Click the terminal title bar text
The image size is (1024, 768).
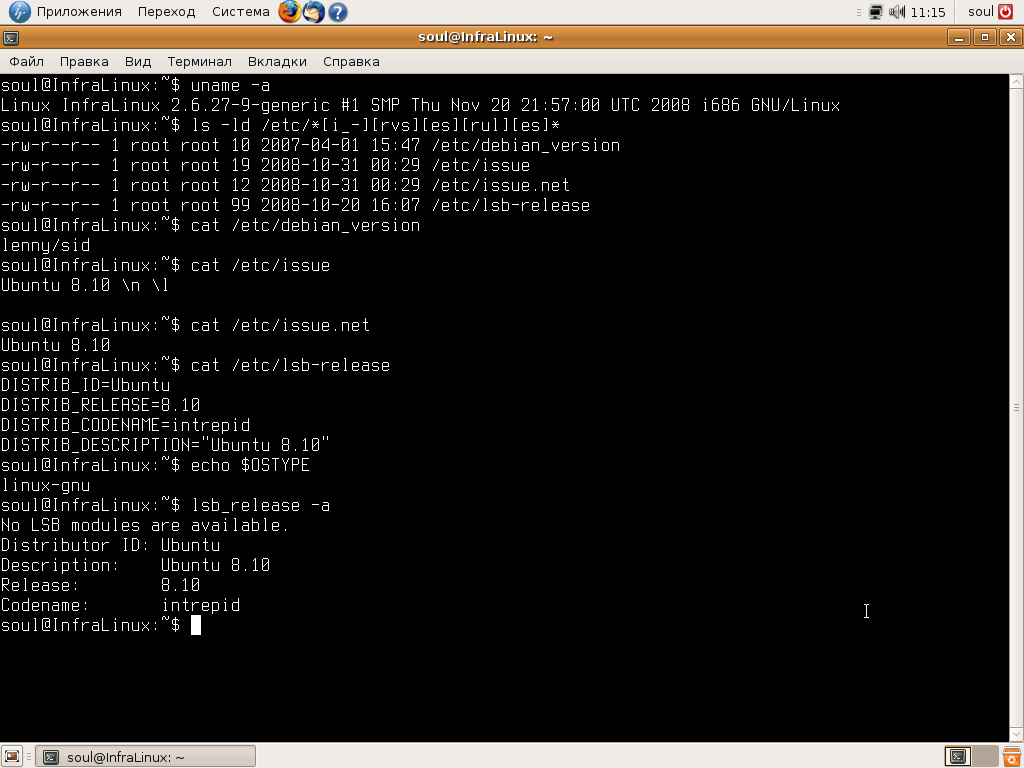click(x=485, y=37)
